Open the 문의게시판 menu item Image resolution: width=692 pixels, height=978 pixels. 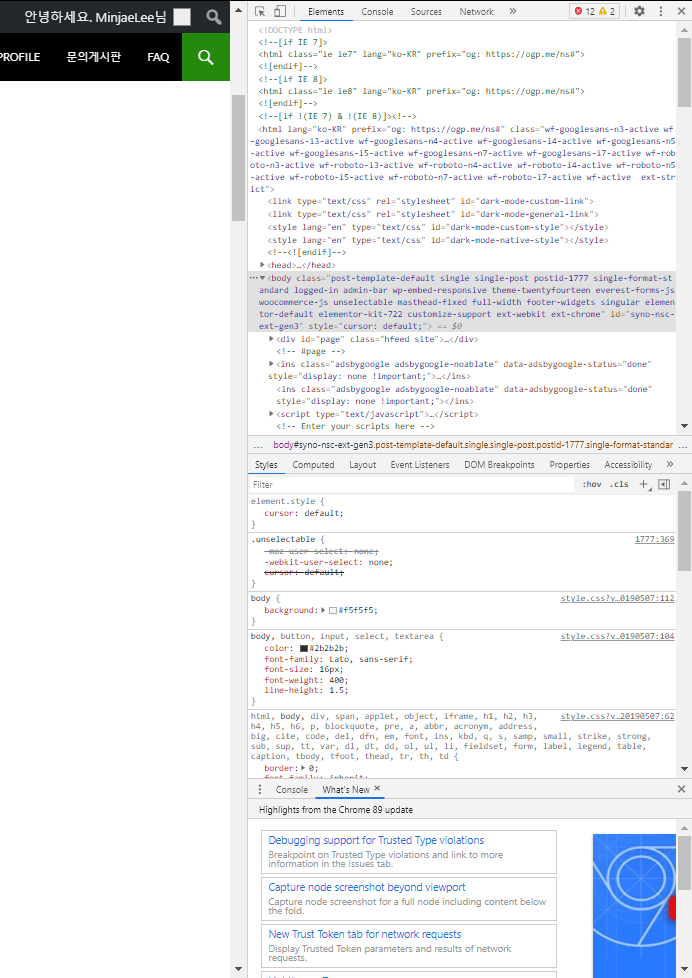tap(94, 57)
